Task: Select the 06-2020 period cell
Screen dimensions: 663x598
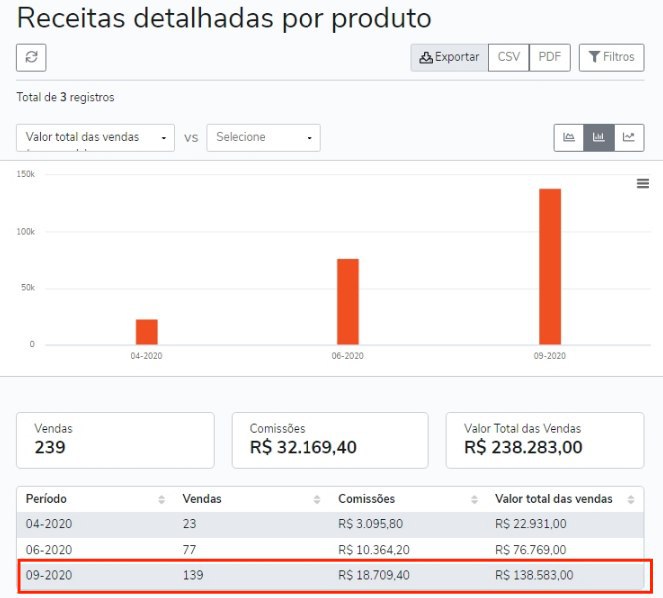Action: click(x=49, y=550)
